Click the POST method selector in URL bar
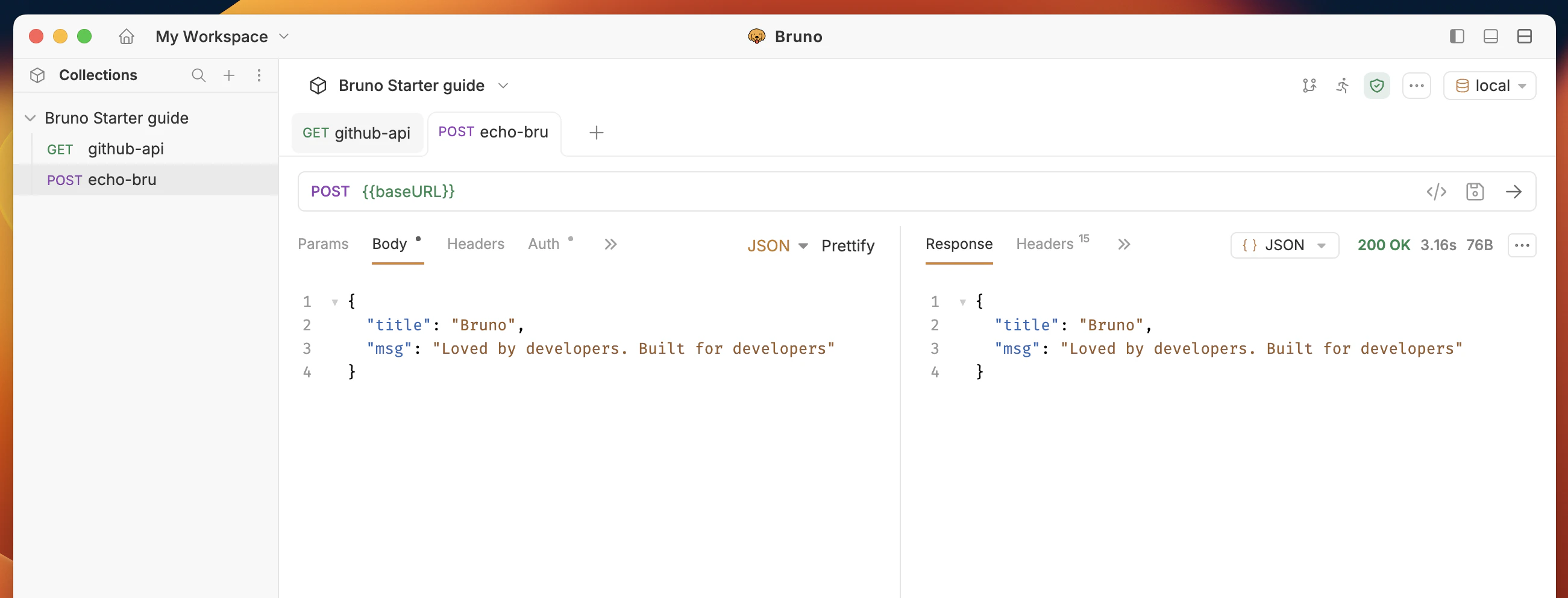Viewport: 1568px width, 598px height. point(330,192)
